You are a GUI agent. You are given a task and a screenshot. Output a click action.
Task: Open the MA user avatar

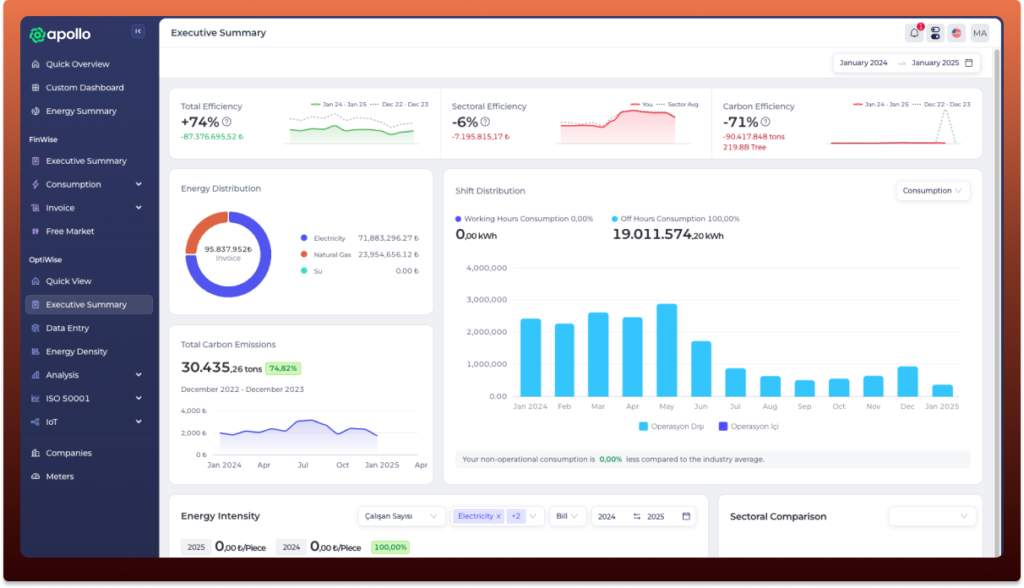(x=979, y=33)
